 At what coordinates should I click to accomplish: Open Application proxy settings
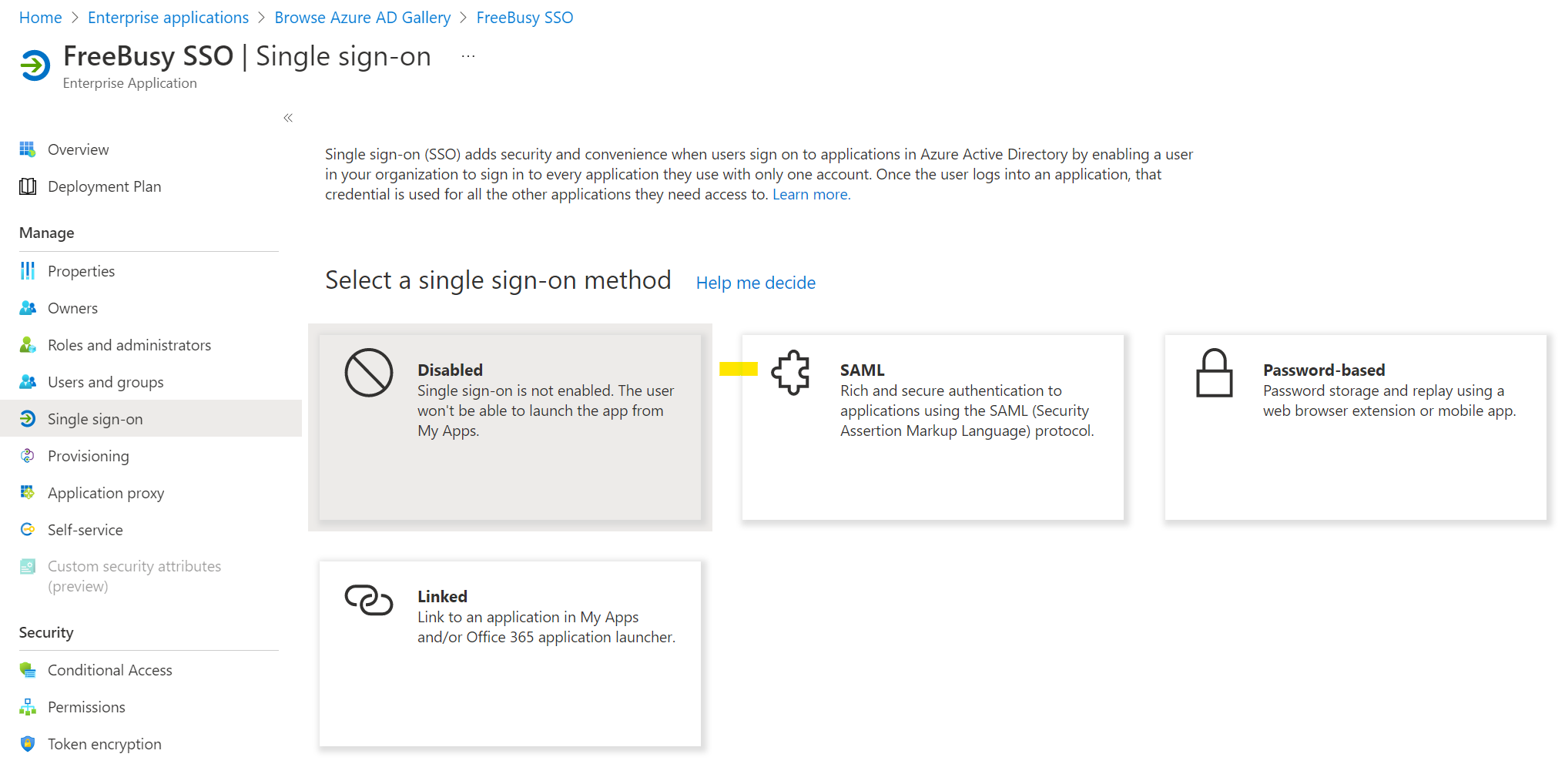106,493
